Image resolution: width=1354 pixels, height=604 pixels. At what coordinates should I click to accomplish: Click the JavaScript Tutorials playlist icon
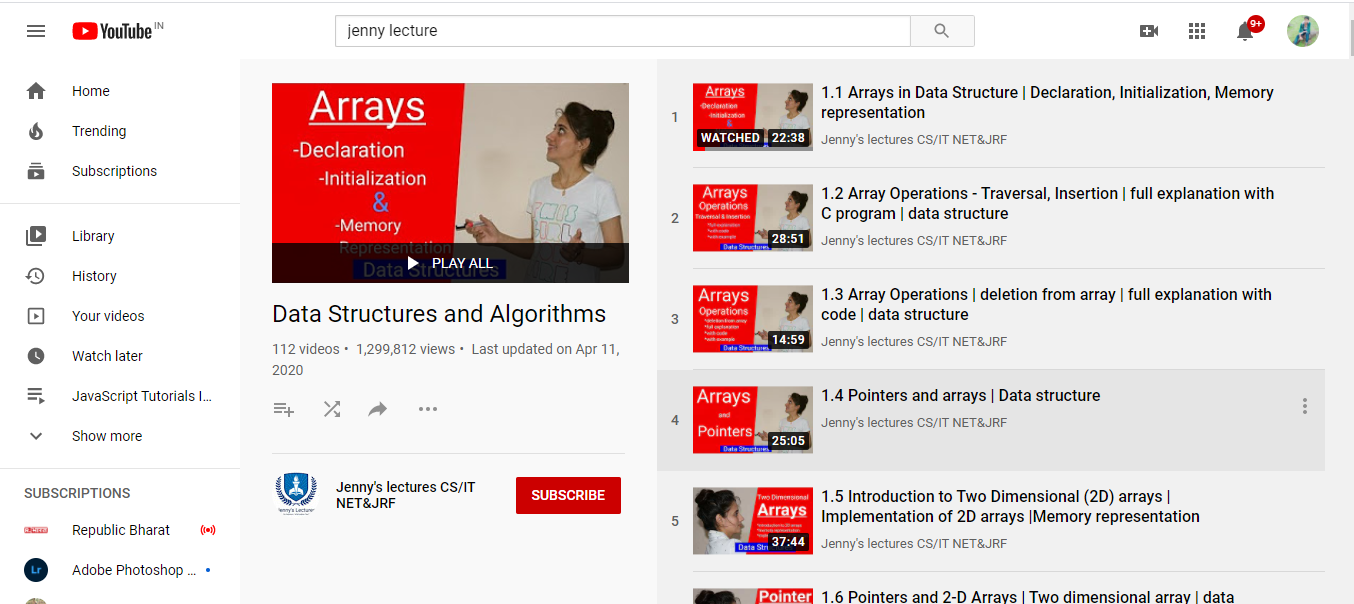(36, 396)
